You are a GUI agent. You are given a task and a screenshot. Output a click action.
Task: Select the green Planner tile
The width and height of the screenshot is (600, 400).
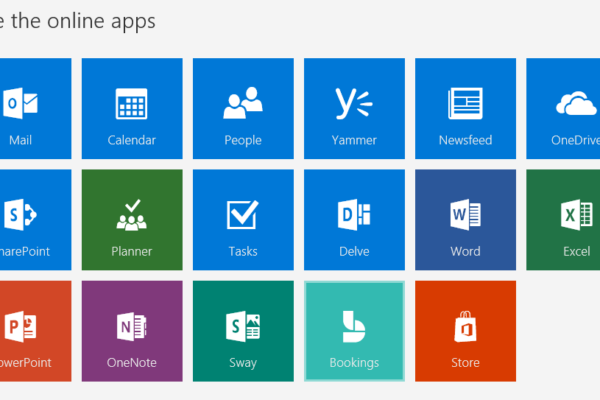coord(132,220)
